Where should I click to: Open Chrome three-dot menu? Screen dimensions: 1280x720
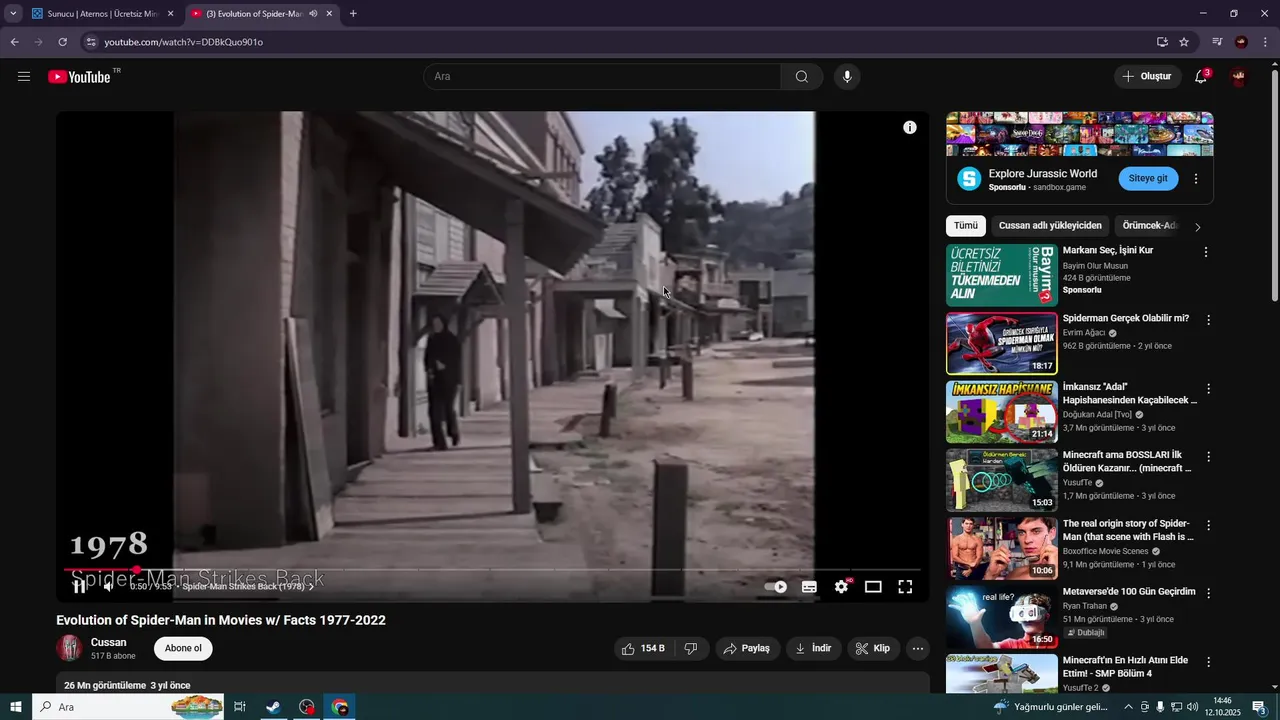coord(1265,42)
